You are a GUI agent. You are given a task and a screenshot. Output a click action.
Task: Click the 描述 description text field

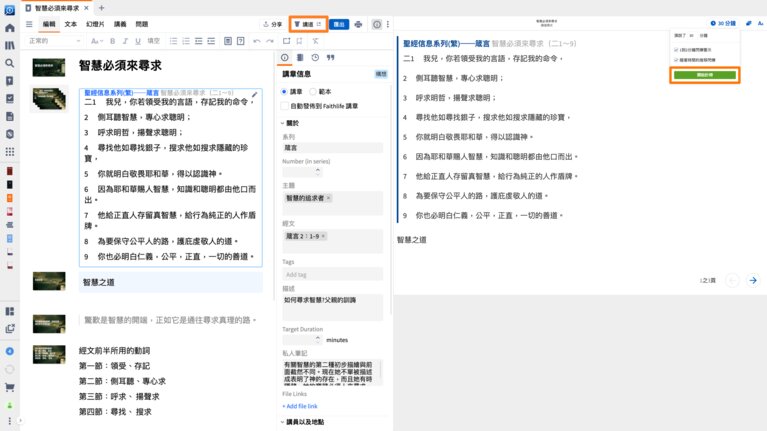(x=333, y=307)
